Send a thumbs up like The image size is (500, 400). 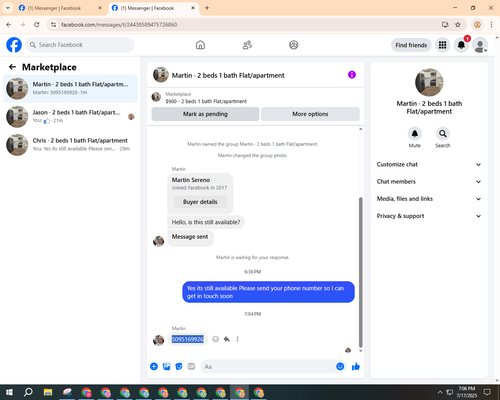[x=356, y=367]
